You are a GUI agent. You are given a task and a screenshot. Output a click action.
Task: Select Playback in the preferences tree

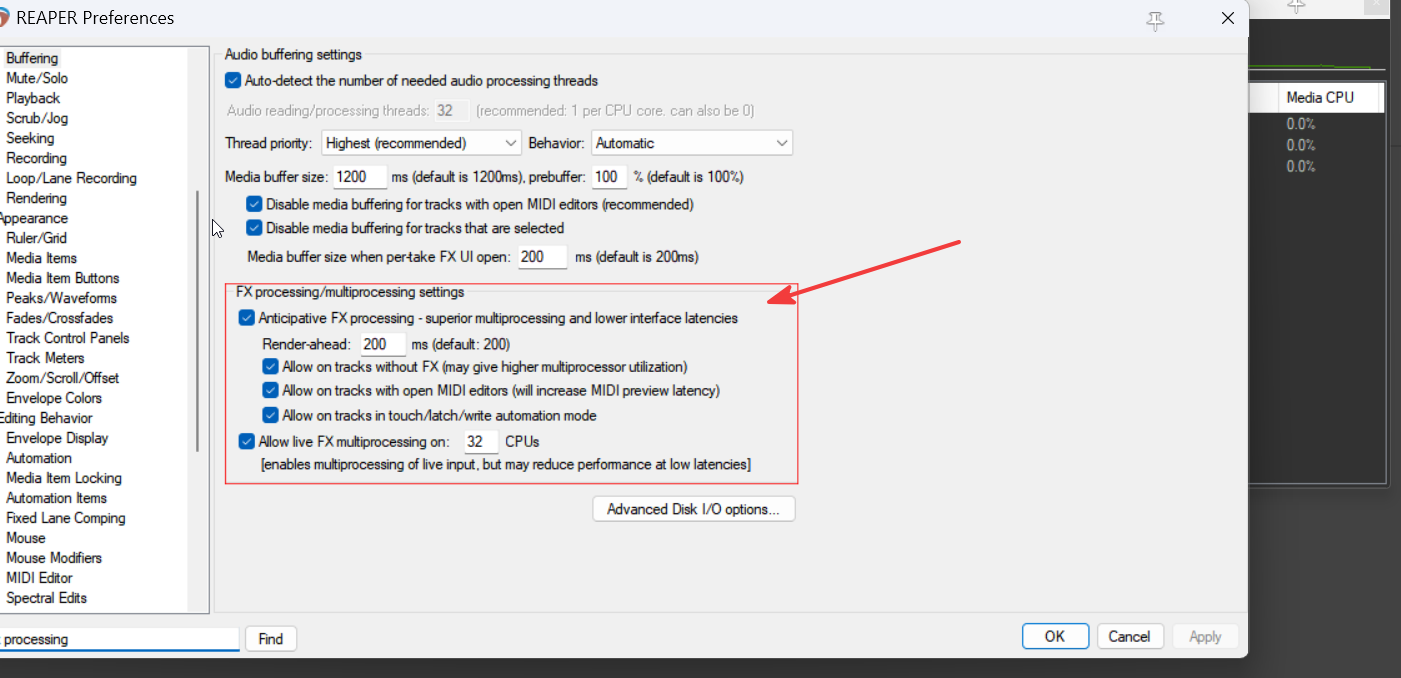click(x=33, y=98)
